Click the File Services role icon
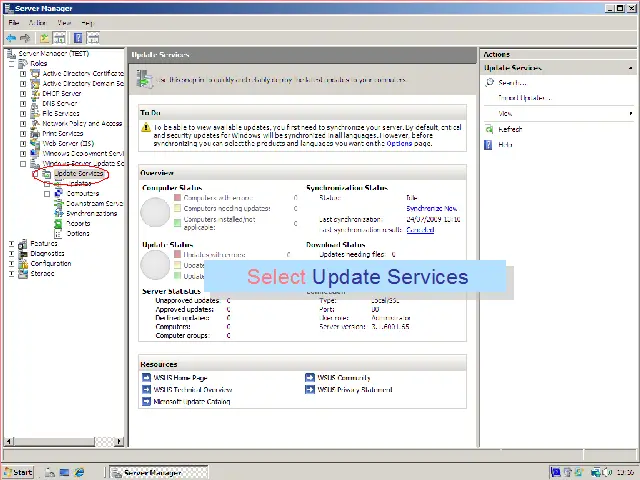The image size is (640, 480). [x=36, y=113]
